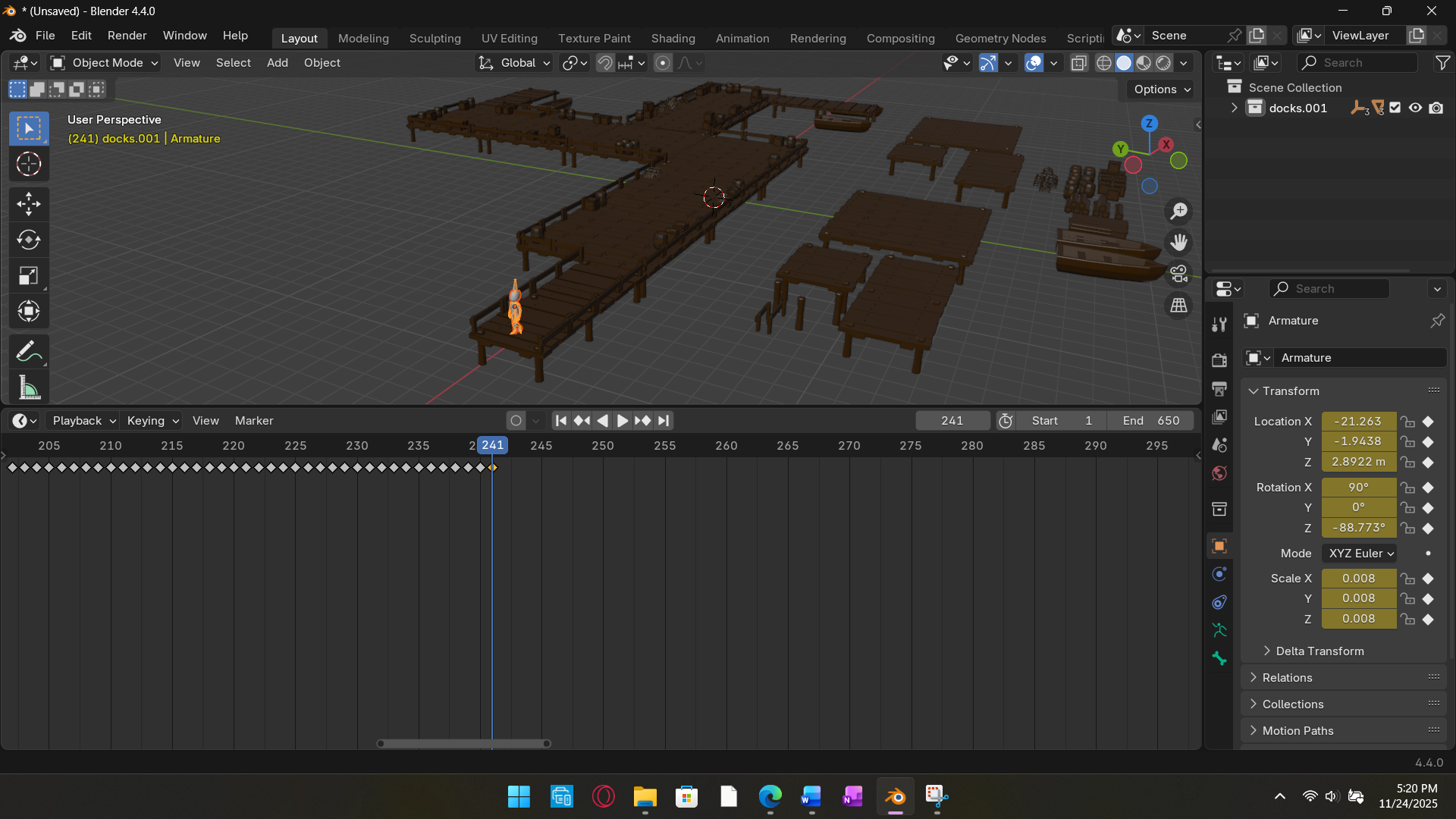
Task: Open the World properties tab
Action: tap(1219, 473)
